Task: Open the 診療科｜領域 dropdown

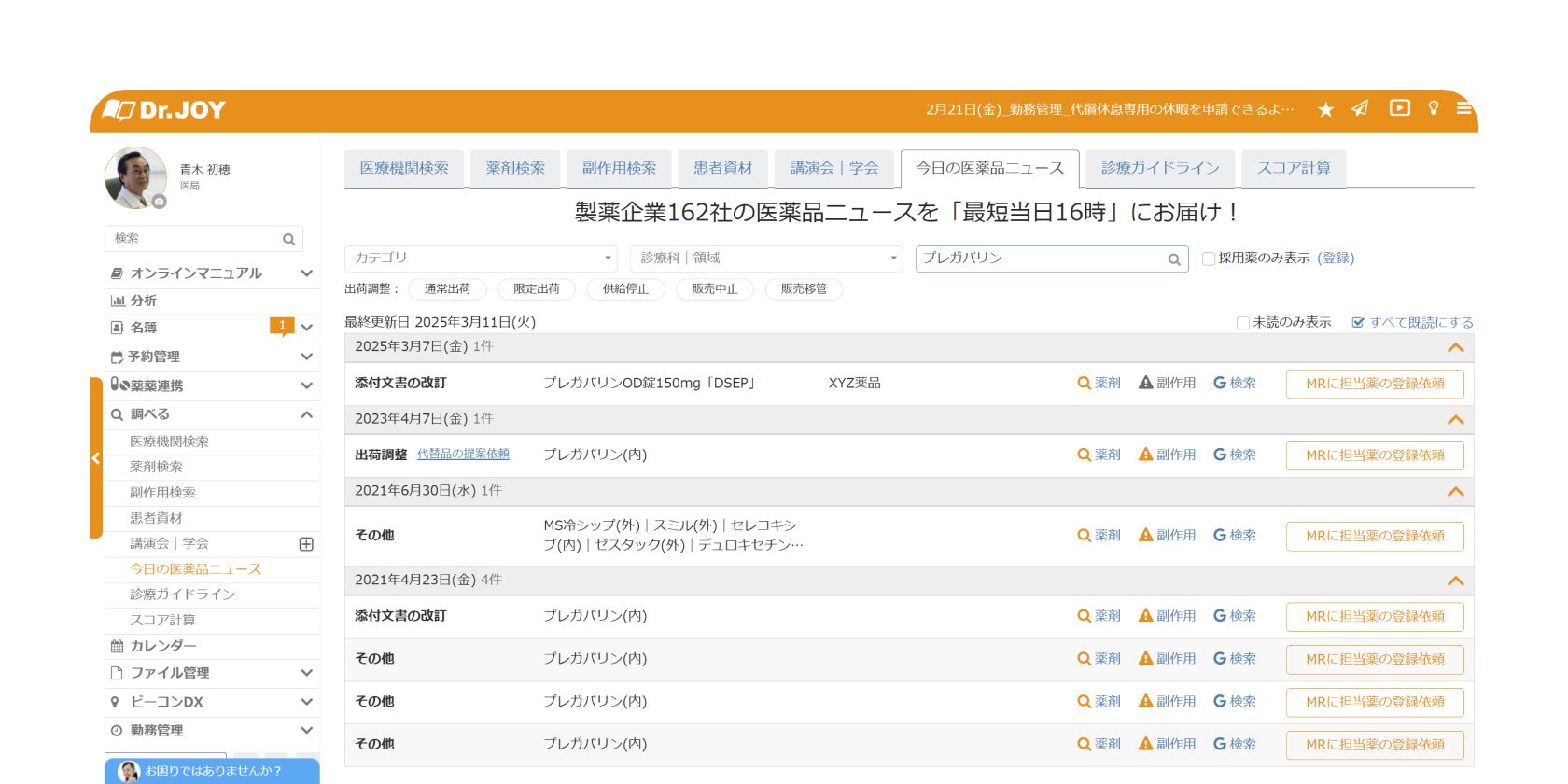Action: (x=766, y=259)
